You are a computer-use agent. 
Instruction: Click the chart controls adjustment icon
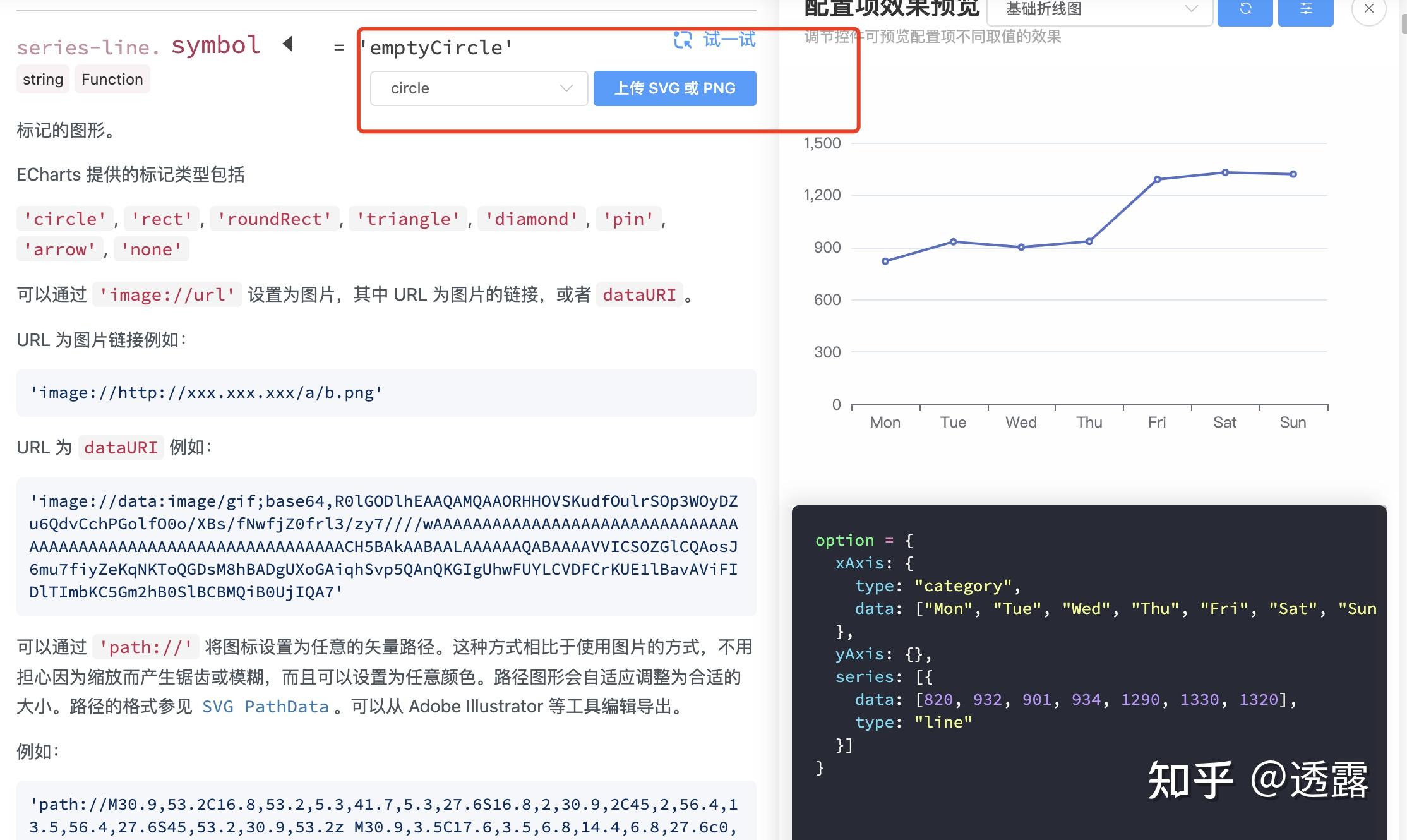[x=1305, y=9]
